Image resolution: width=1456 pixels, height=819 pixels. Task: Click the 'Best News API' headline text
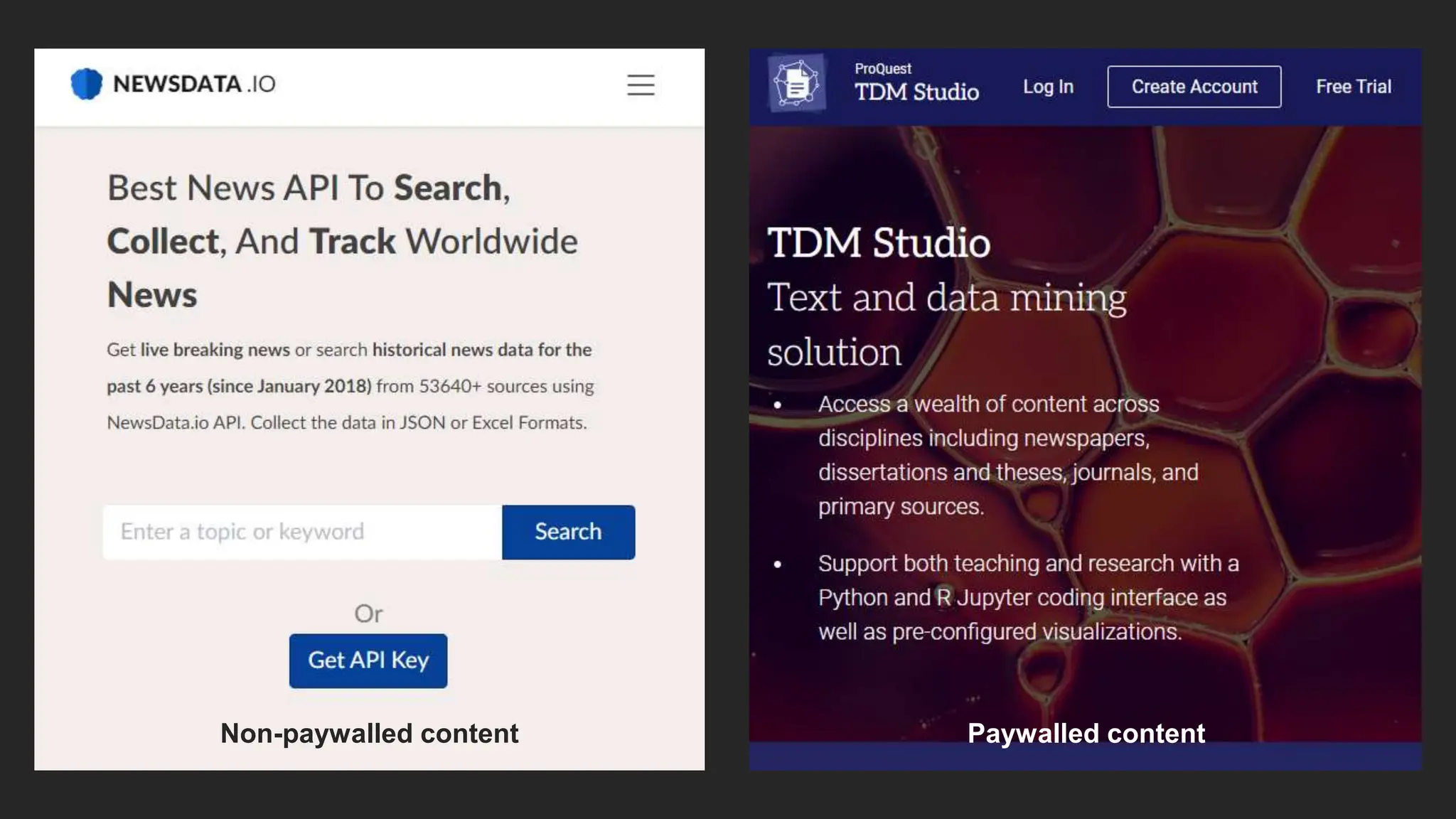(342, 241)
